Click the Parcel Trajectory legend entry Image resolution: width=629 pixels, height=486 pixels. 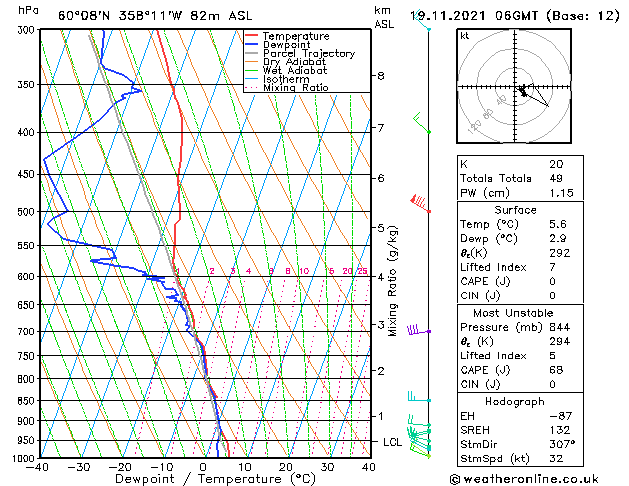pyautogui.click(x=300, y=53)
